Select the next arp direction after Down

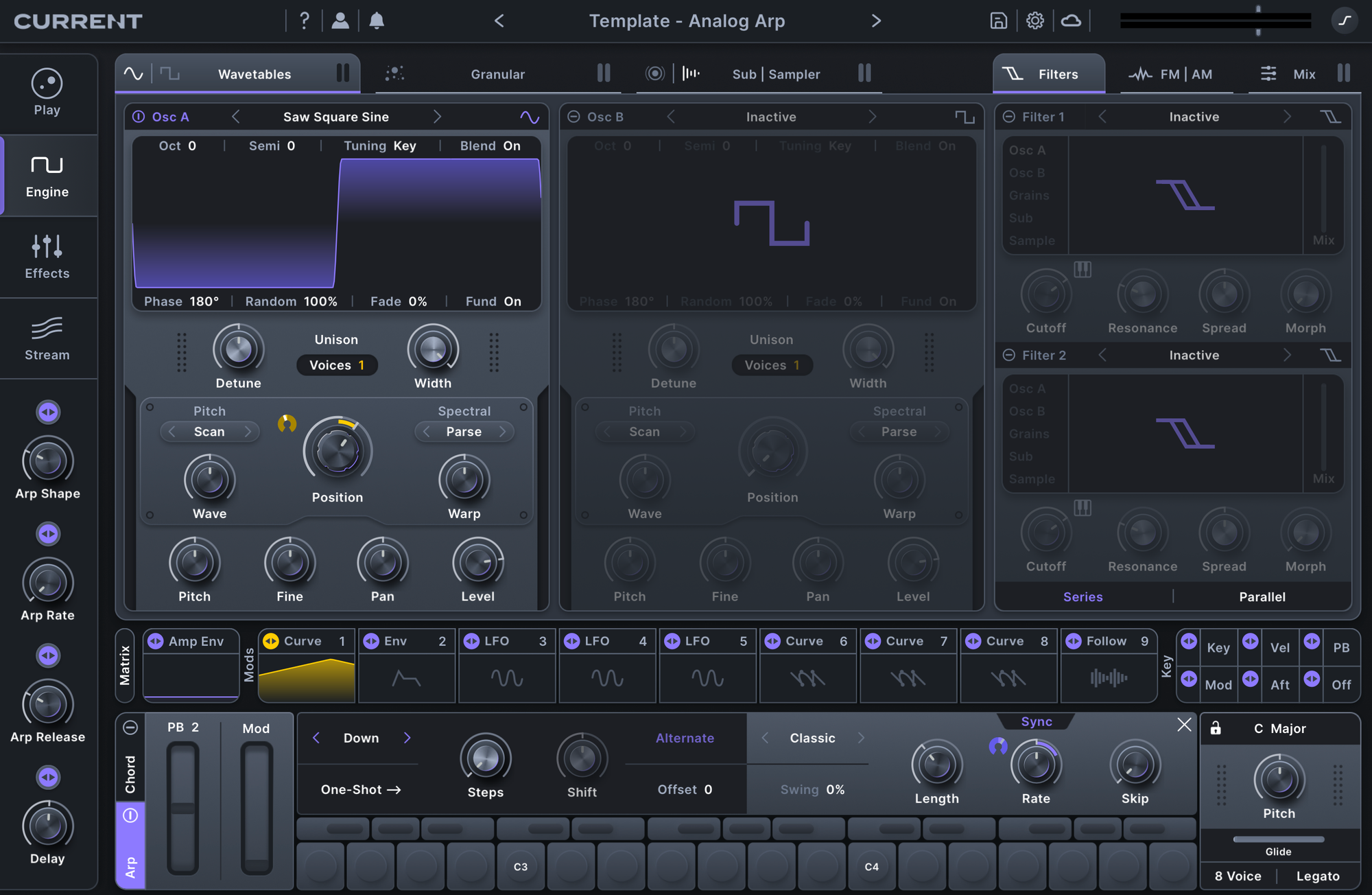point(407,738)
